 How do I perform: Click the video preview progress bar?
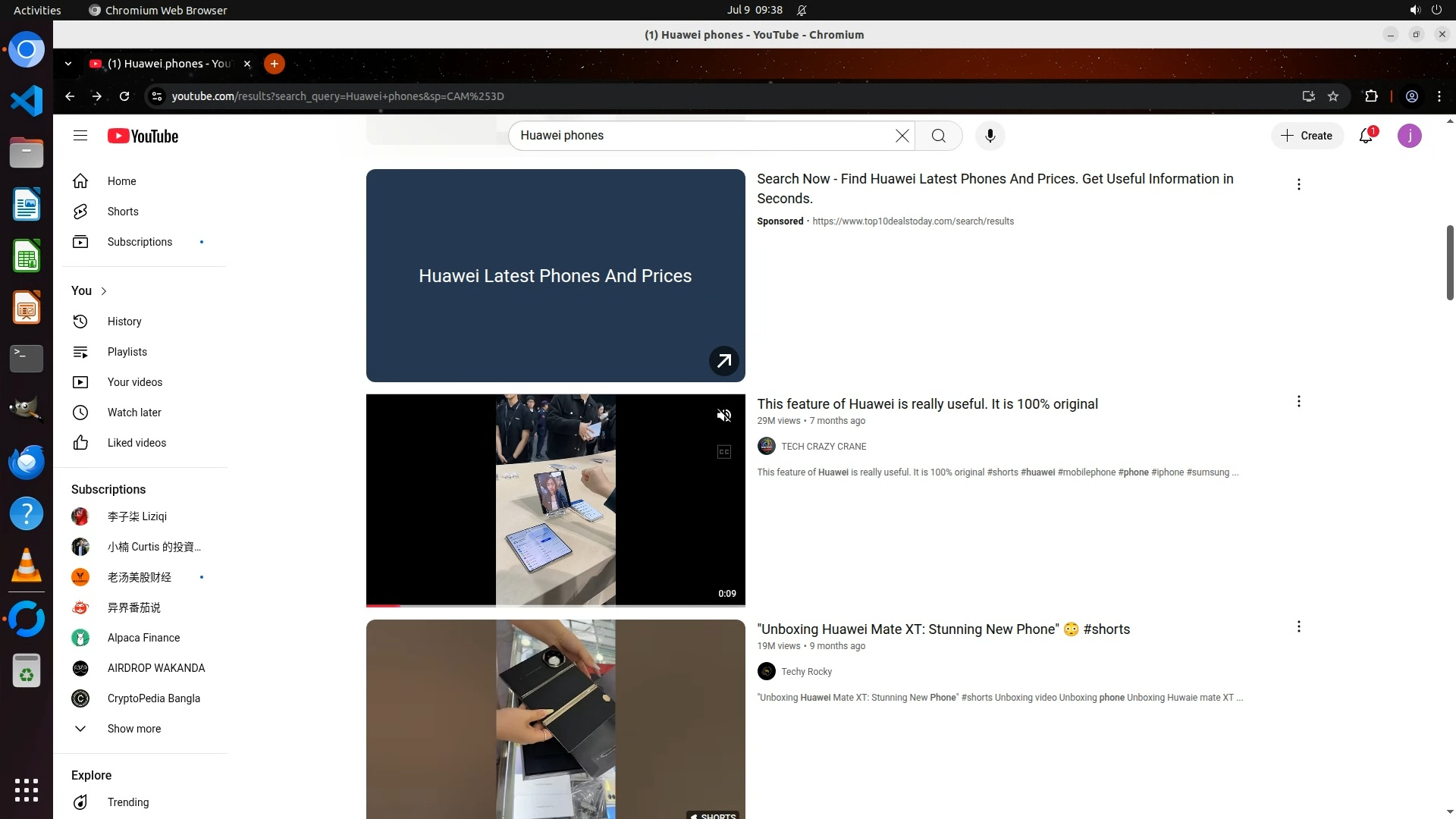coord(555,605)
